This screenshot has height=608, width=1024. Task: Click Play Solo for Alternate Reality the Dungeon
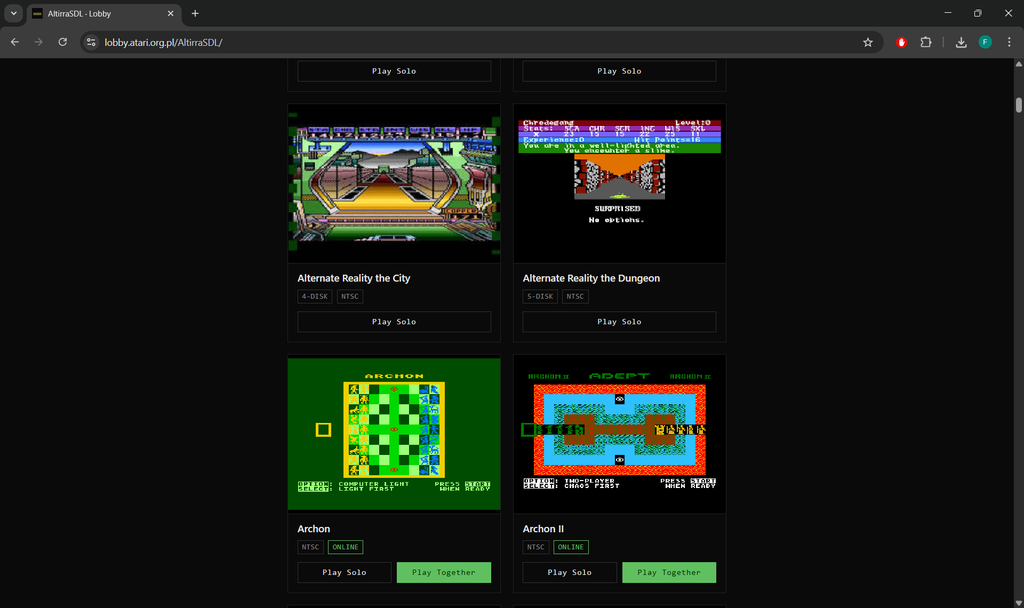click(619, 321)
